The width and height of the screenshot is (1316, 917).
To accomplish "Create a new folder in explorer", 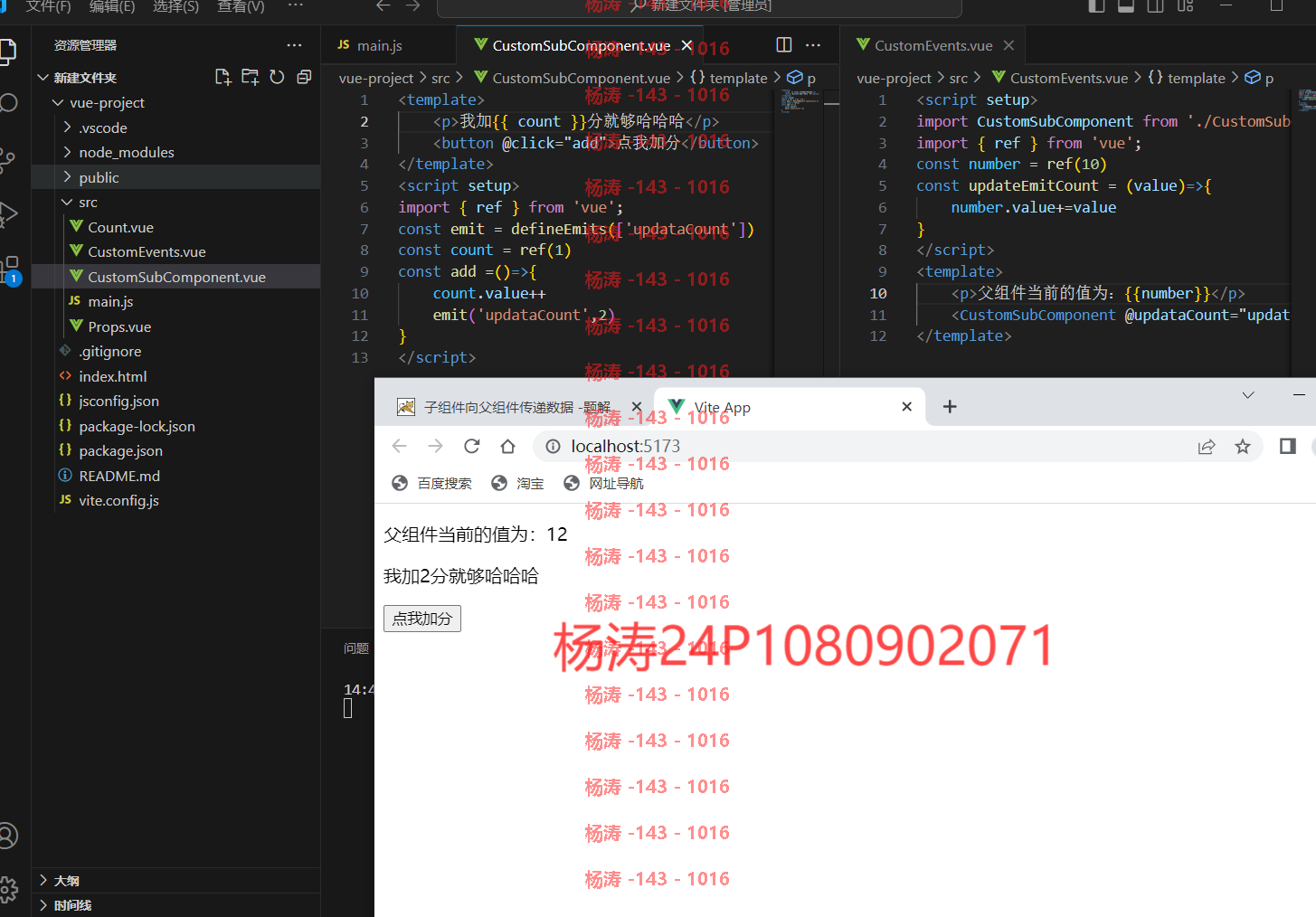I will pyautogui.click(x=251, y=77).
